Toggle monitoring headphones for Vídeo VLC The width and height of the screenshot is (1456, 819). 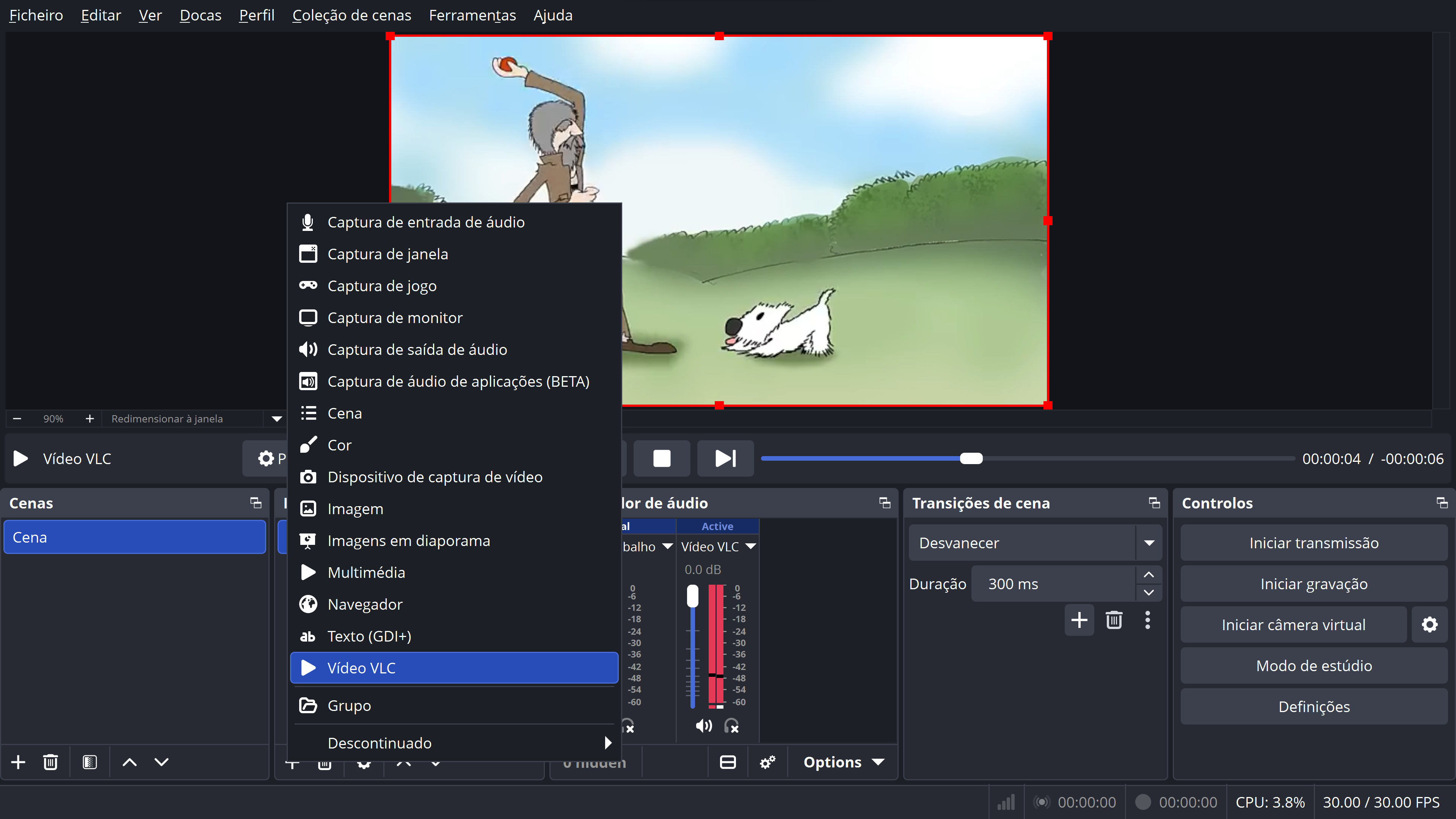[731, 726]
